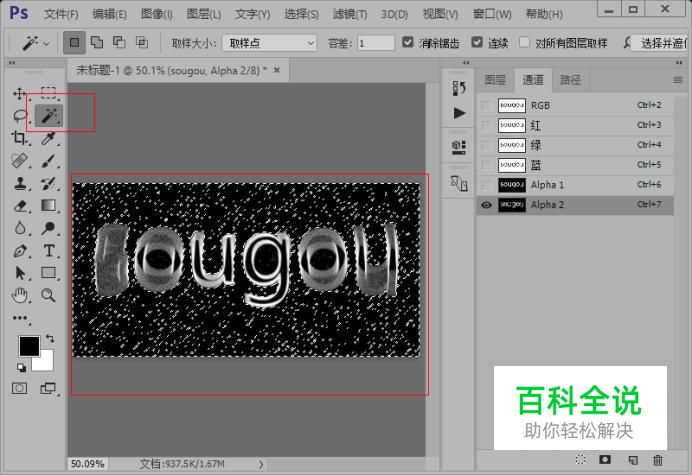The image size is (692, 475).
Task: Expand status bar info arrow
Action: pos(261,464)
